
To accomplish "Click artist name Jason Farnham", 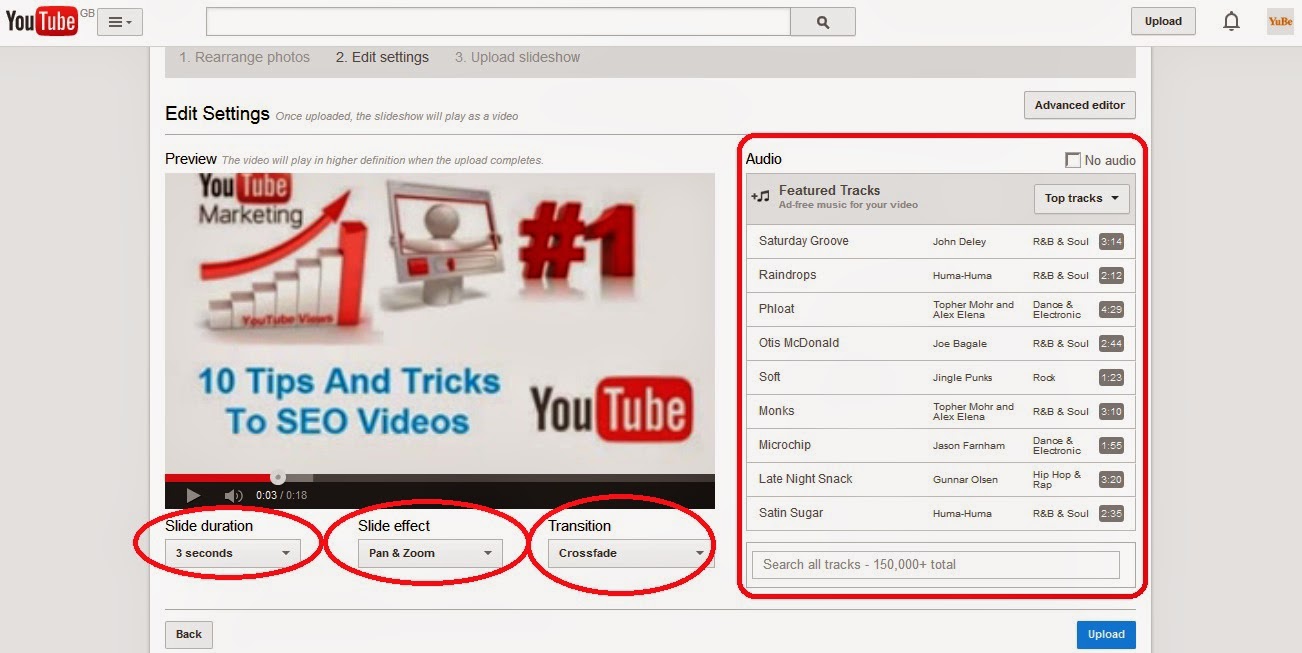I will tap(969, 446).
